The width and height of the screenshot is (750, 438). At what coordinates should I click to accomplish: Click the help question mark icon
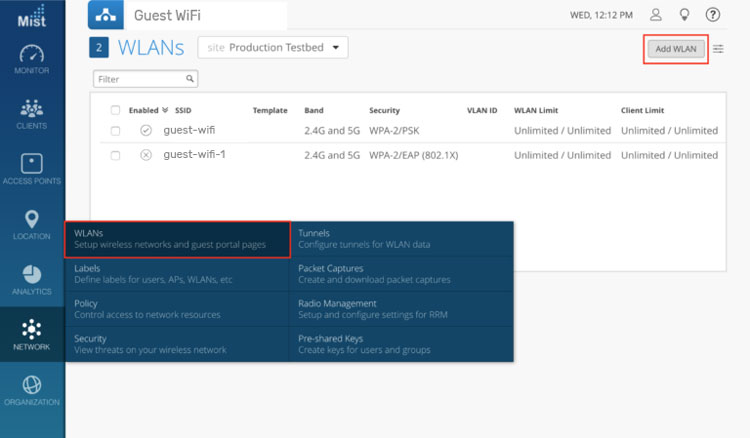[713, 15]
